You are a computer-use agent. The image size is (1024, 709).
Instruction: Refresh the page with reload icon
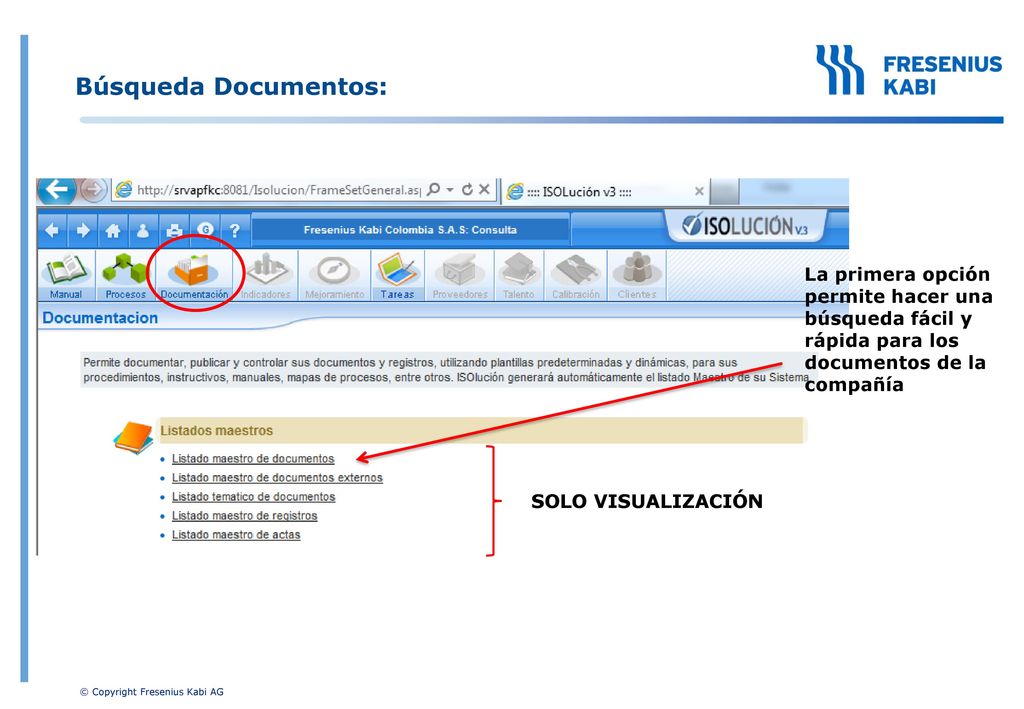click(467, 189)
